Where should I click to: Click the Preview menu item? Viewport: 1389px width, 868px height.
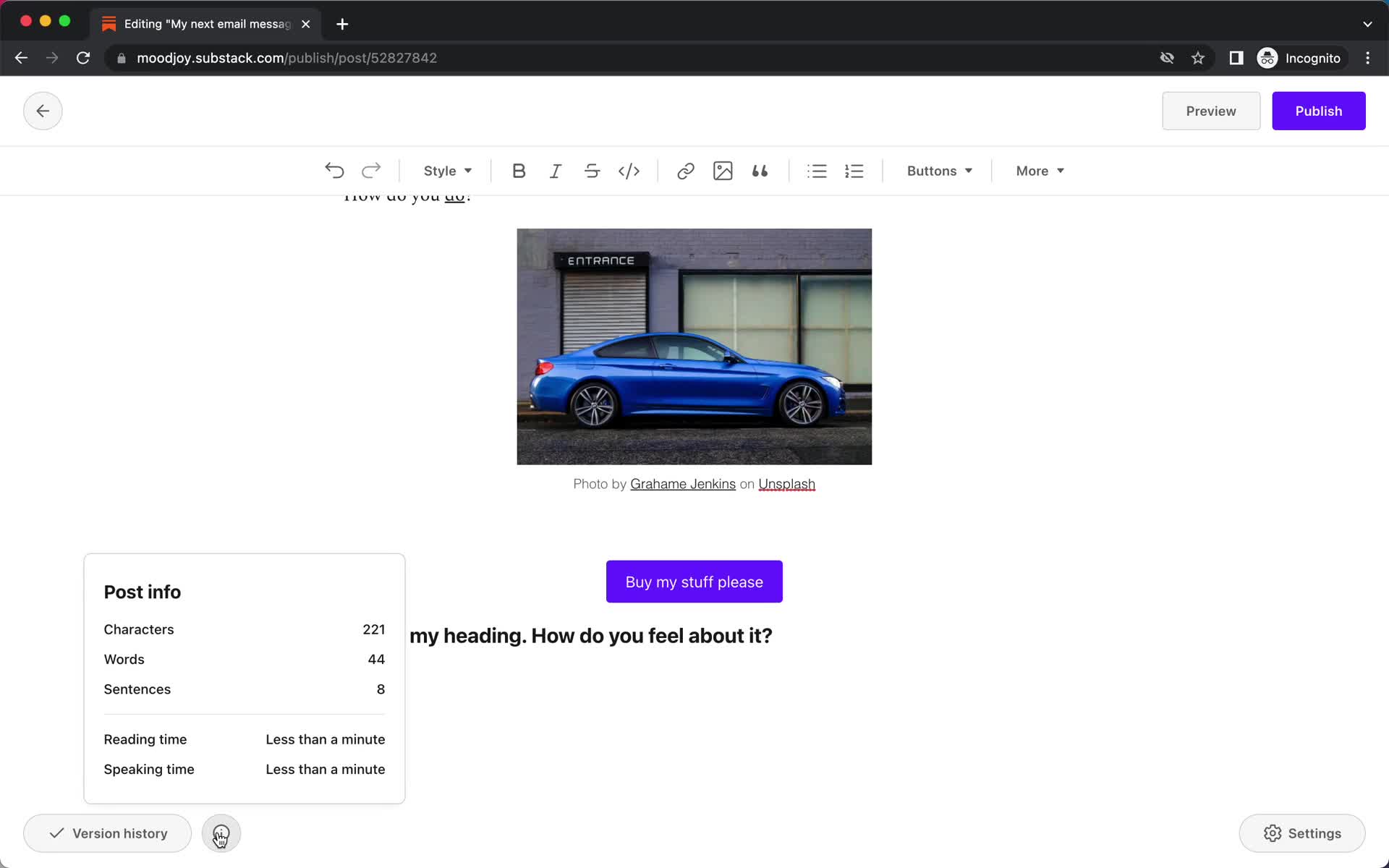[x=1211, y=111]
